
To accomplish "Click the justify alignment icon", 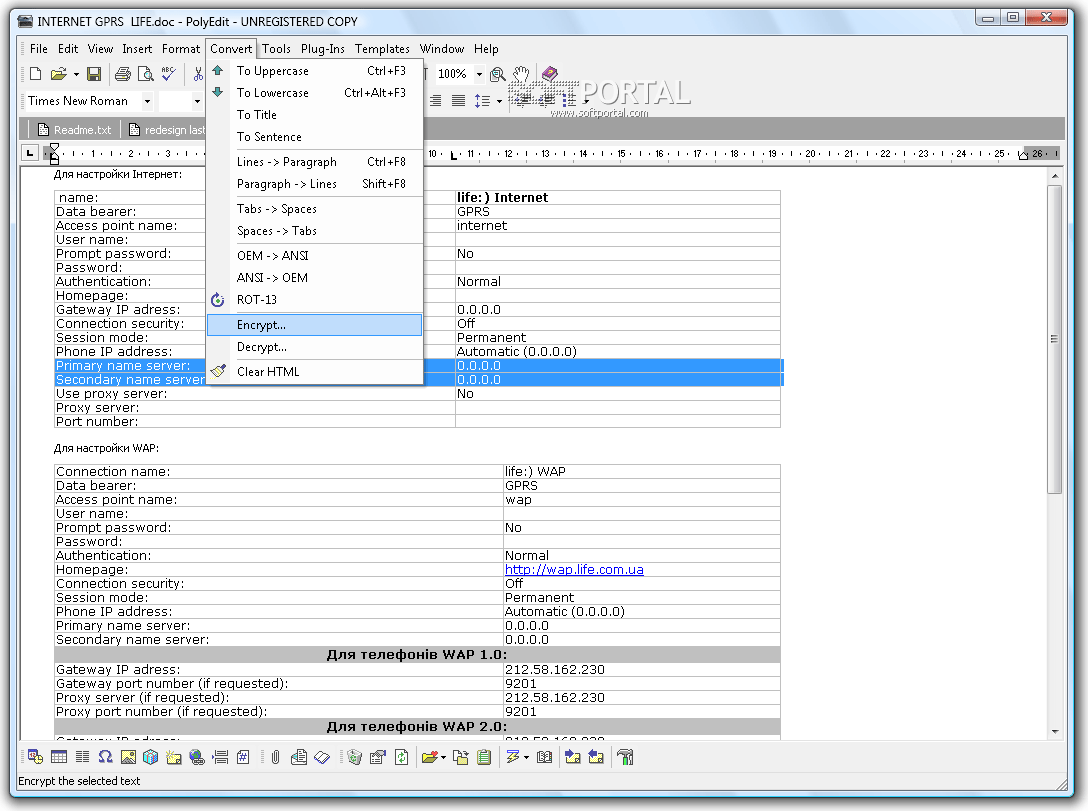I will [x=458, y=101].
